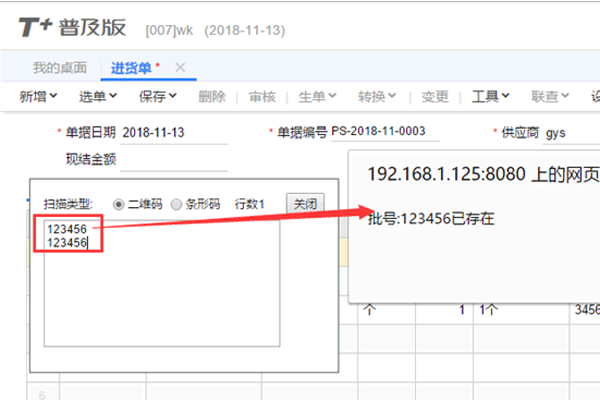This screenshot has height=400, width=600.
Task: Expand the 选单 dropdown
Action: point(98,97)
